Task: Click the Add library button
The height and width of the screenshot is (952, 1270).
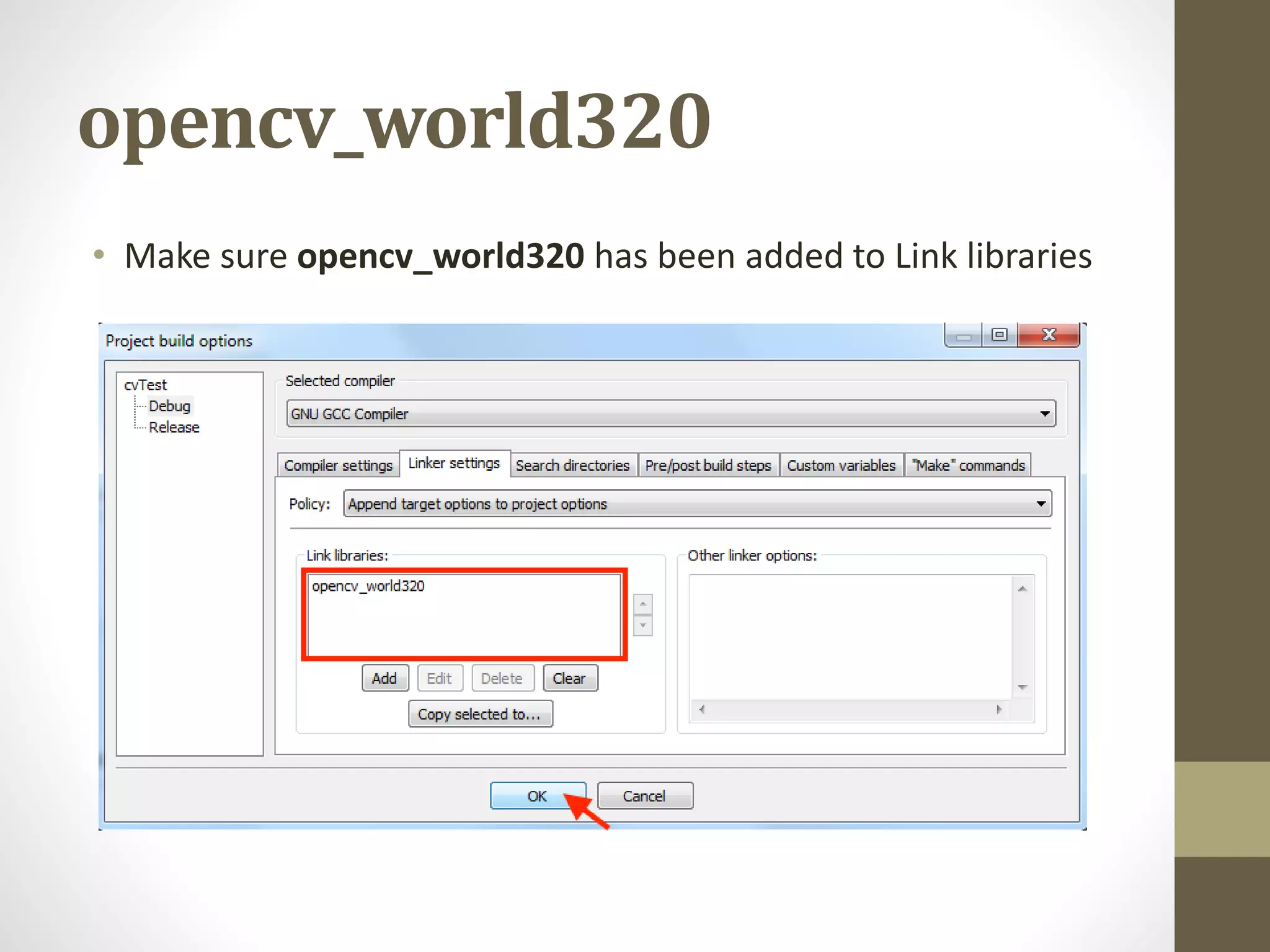Action: tap(384, 678)
